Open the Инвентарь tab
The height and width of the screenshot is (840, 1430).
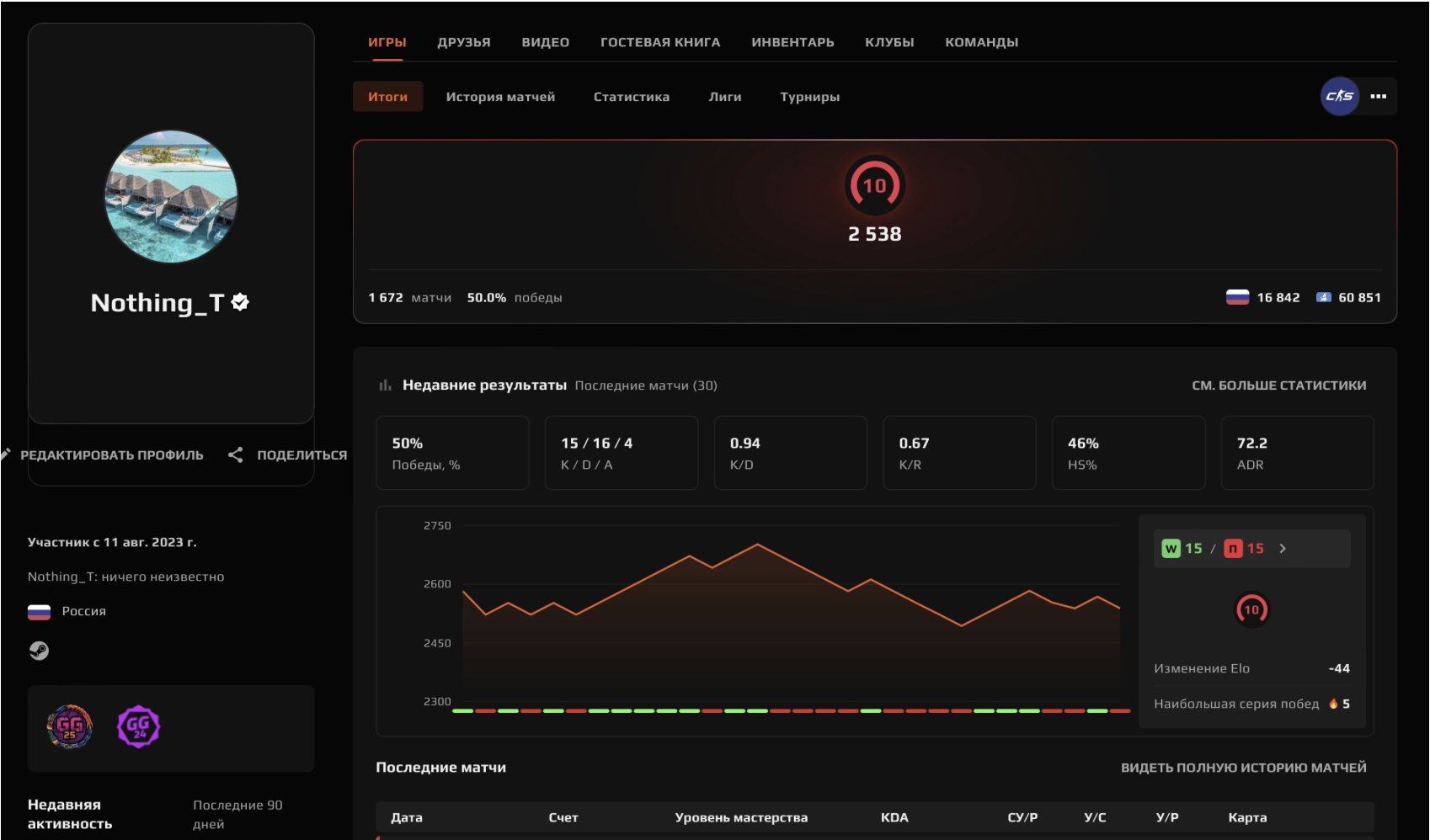click(x=792, y=42)
